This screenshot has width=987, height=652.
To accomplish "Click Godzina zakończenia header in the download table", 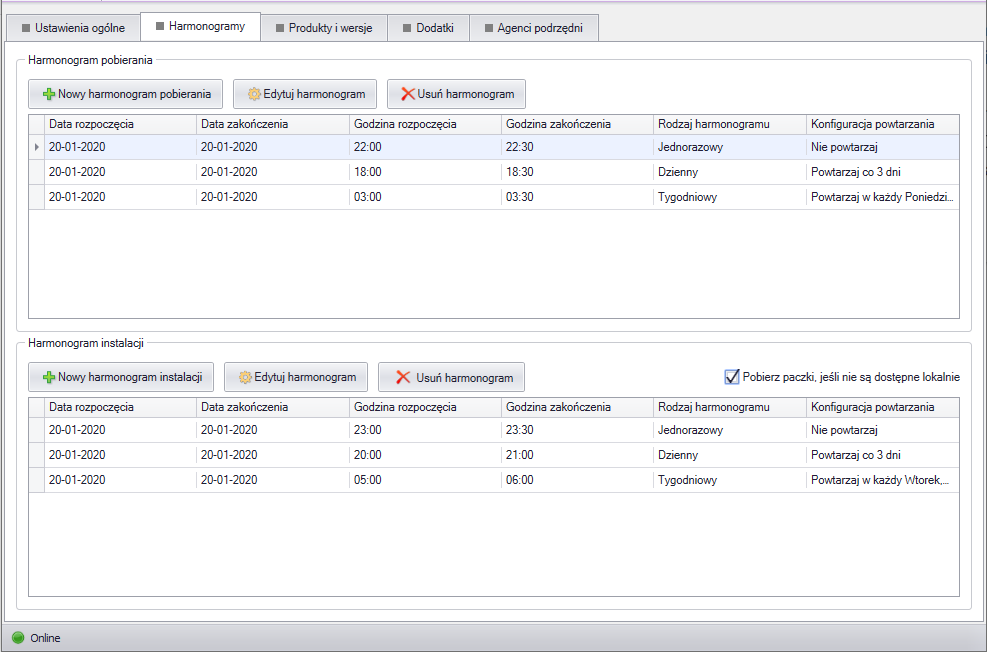I will point(578,124).
